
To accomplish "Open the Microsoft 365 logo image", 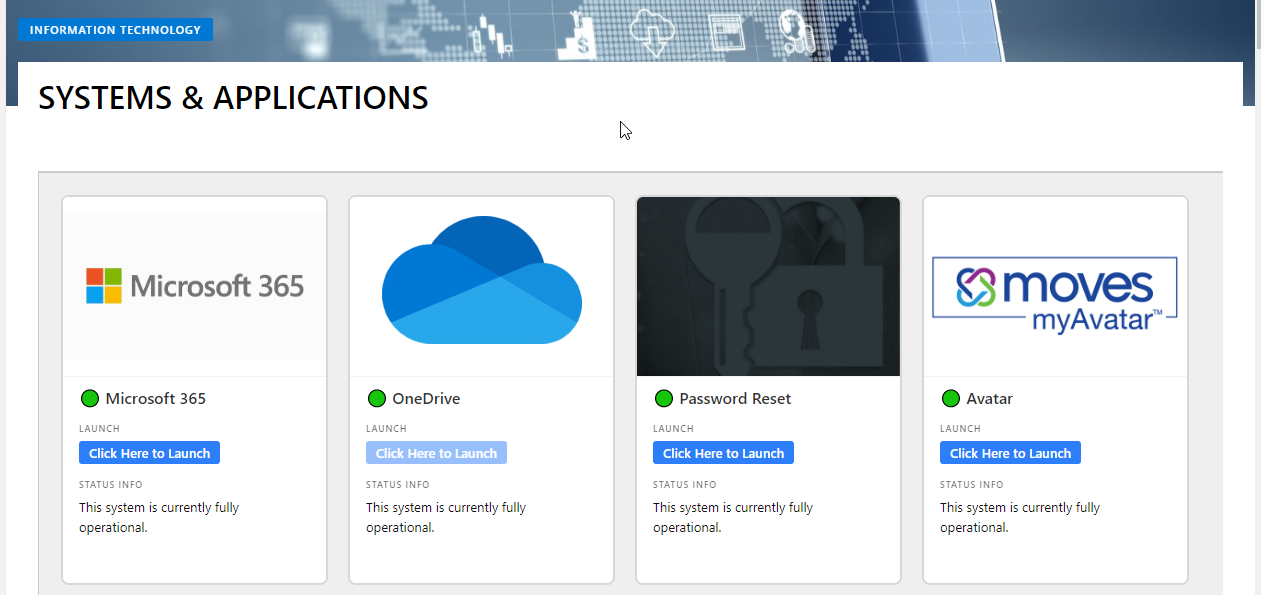I will [195, 286].
